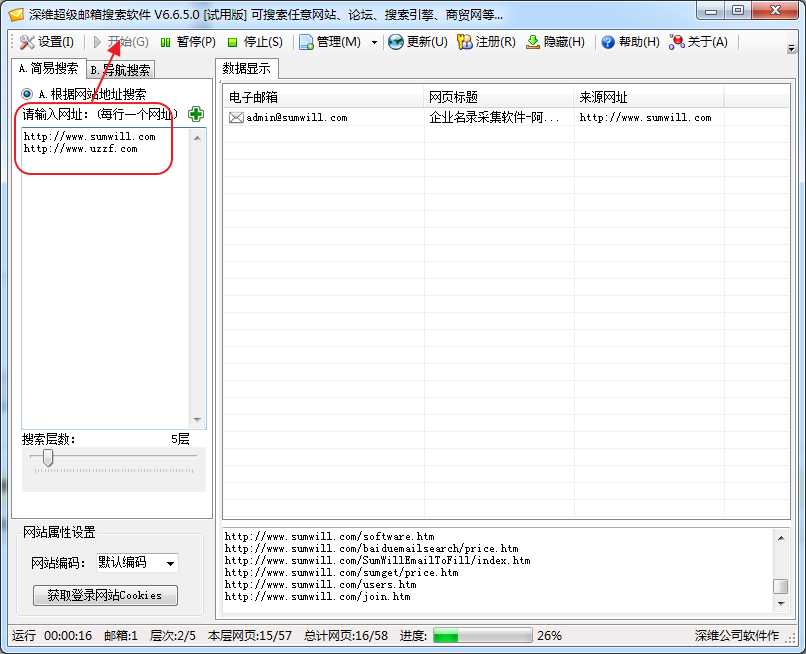Expand the toolbar overflow chevron
The width and height of the screenshot is (806, 654).
[x=791, y=49]
